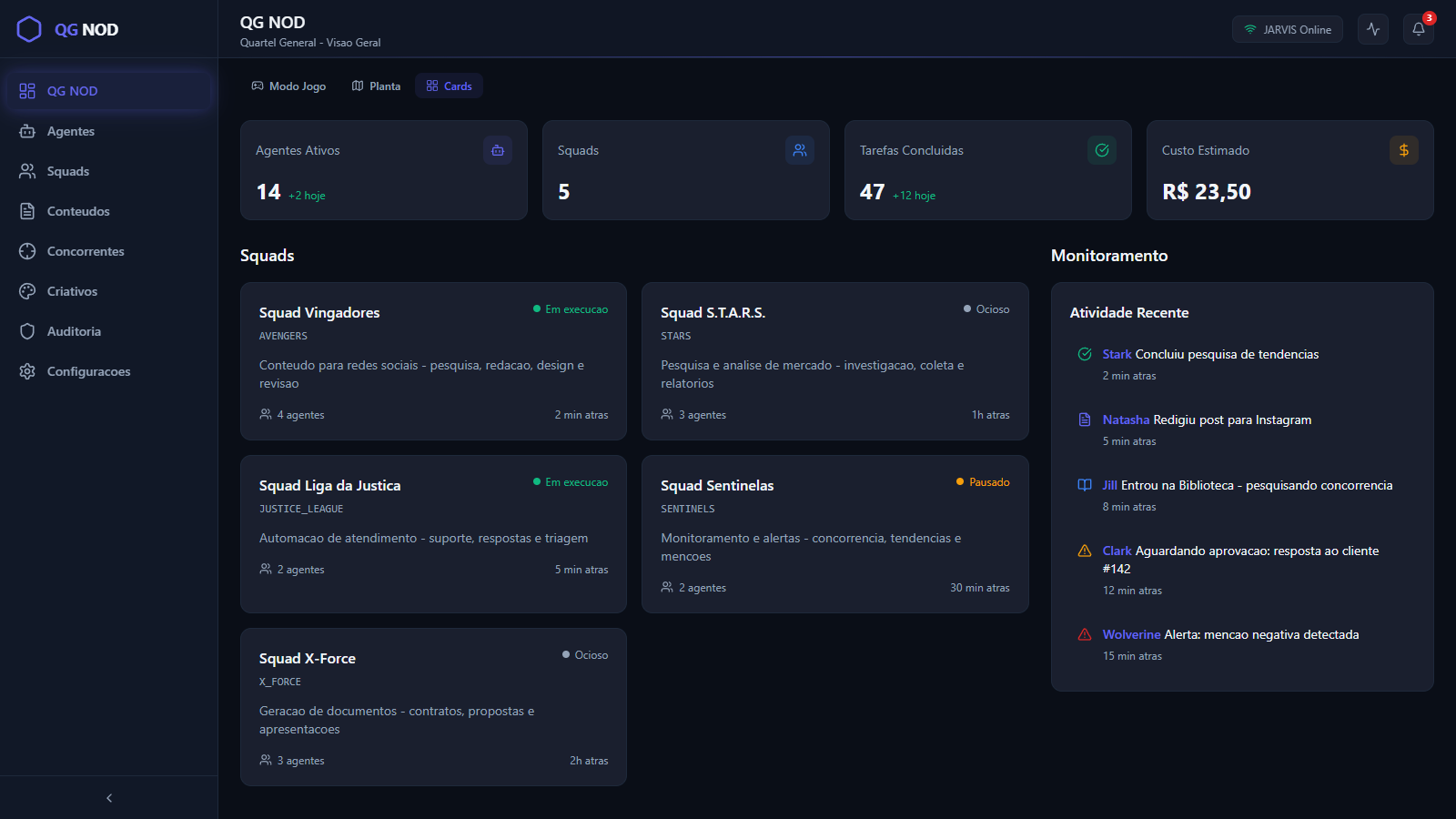The width and height of the screenshot is (1456, 819).
Task: Open the Squad Vingadores card
Action: click(433, 361)
